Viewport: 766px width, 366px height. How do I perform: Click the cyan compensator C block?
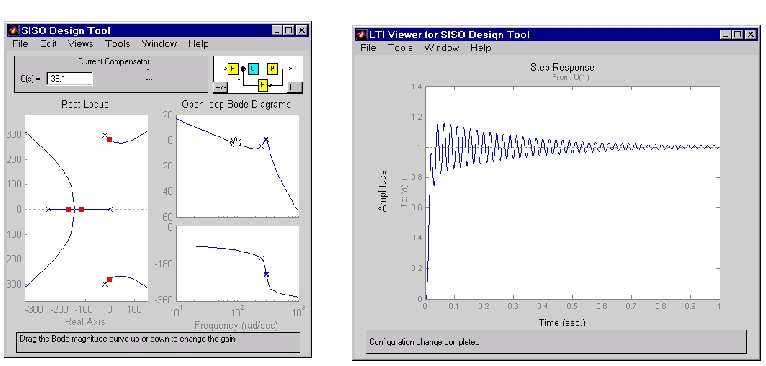pos(253,68)
